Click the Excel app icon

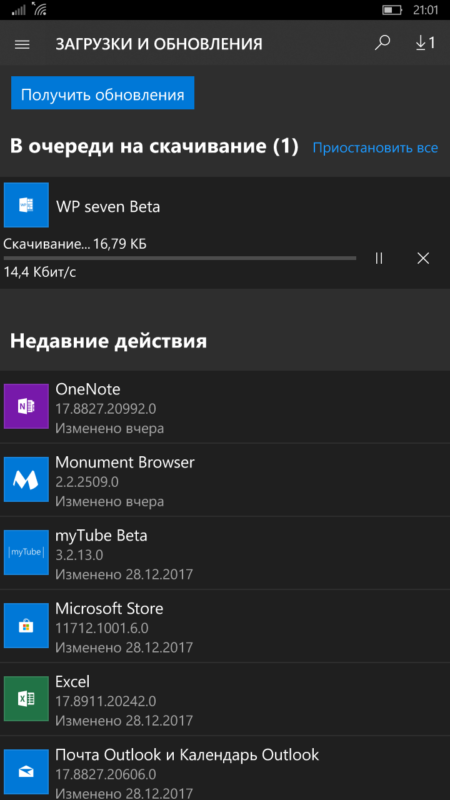click(27, 699)
